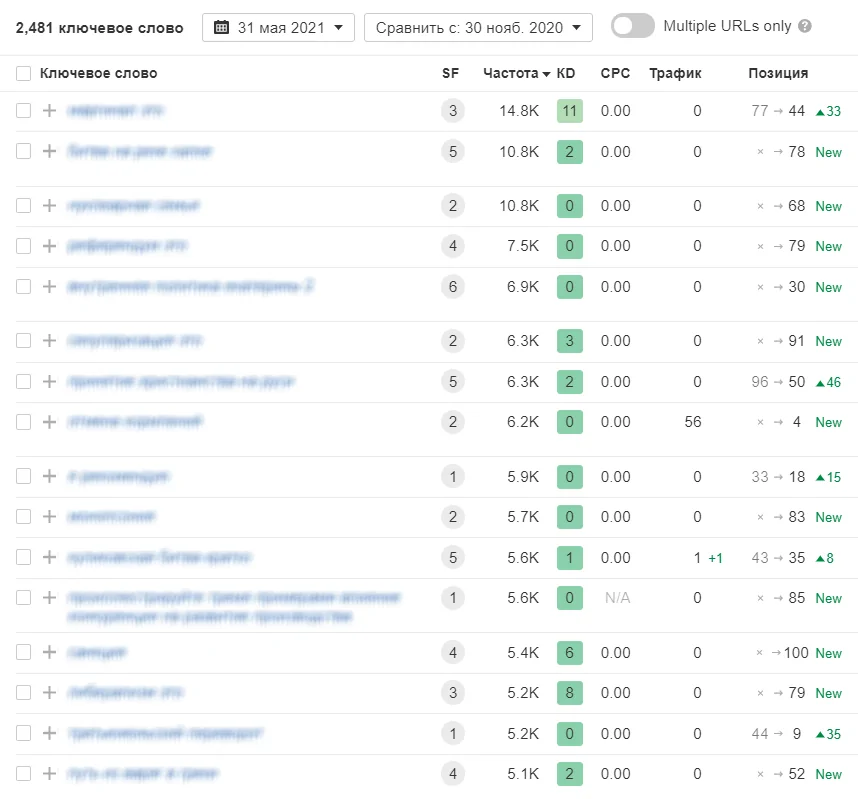Viewport: 858px width, 799px height.
Task: Open the keyword link in the 6.2K frequency row
Action: pyautogui.click(x=135, y=422)
